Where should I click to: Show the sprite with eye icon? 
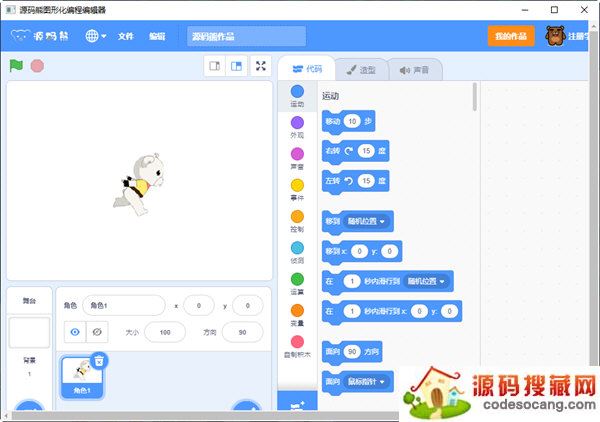point(75,332)
